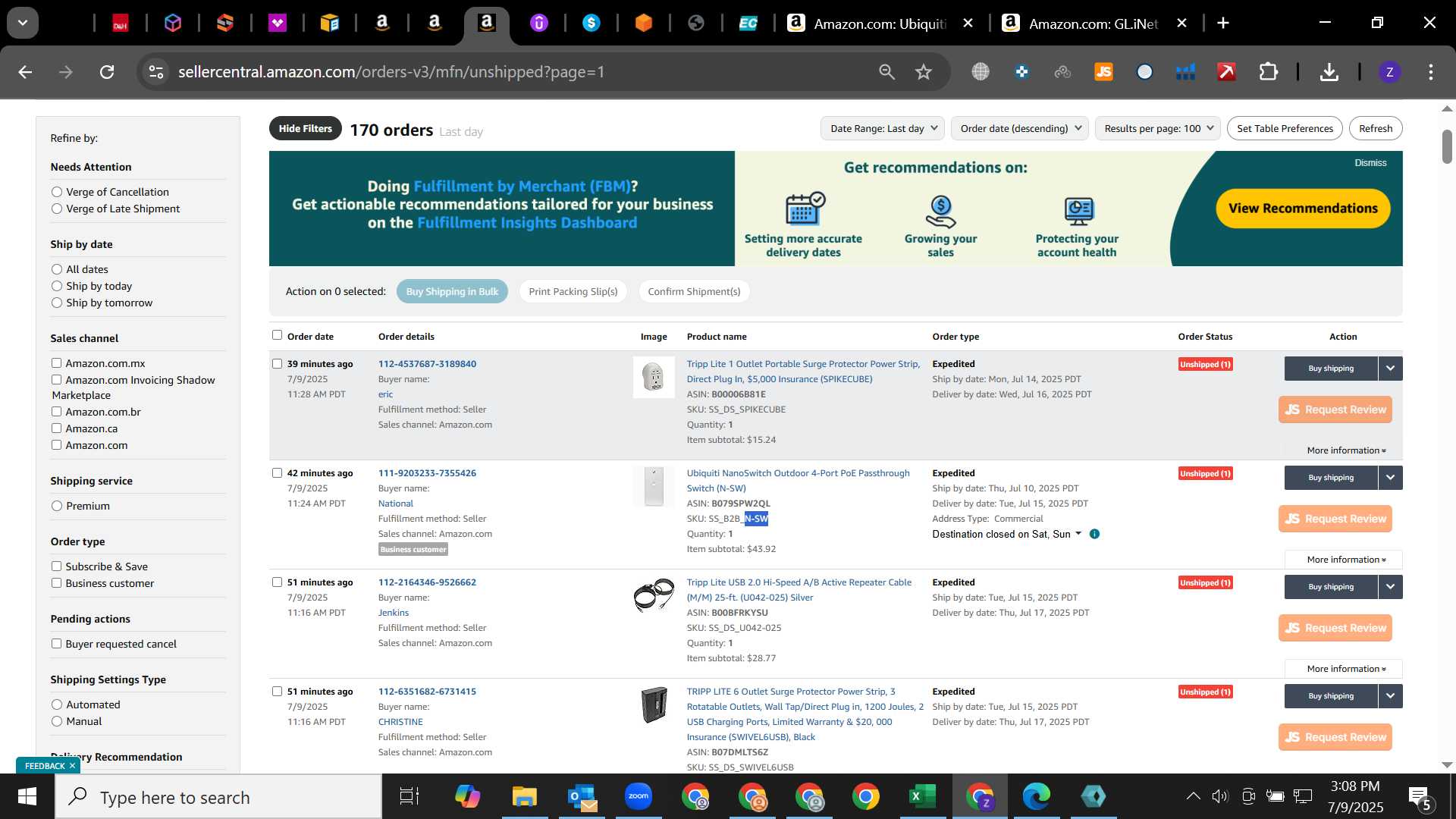Open Order date (descending) sort dropdown
Viewport: 1456px width, 819px height.
pyautogui.click(x=1019, y=128)
